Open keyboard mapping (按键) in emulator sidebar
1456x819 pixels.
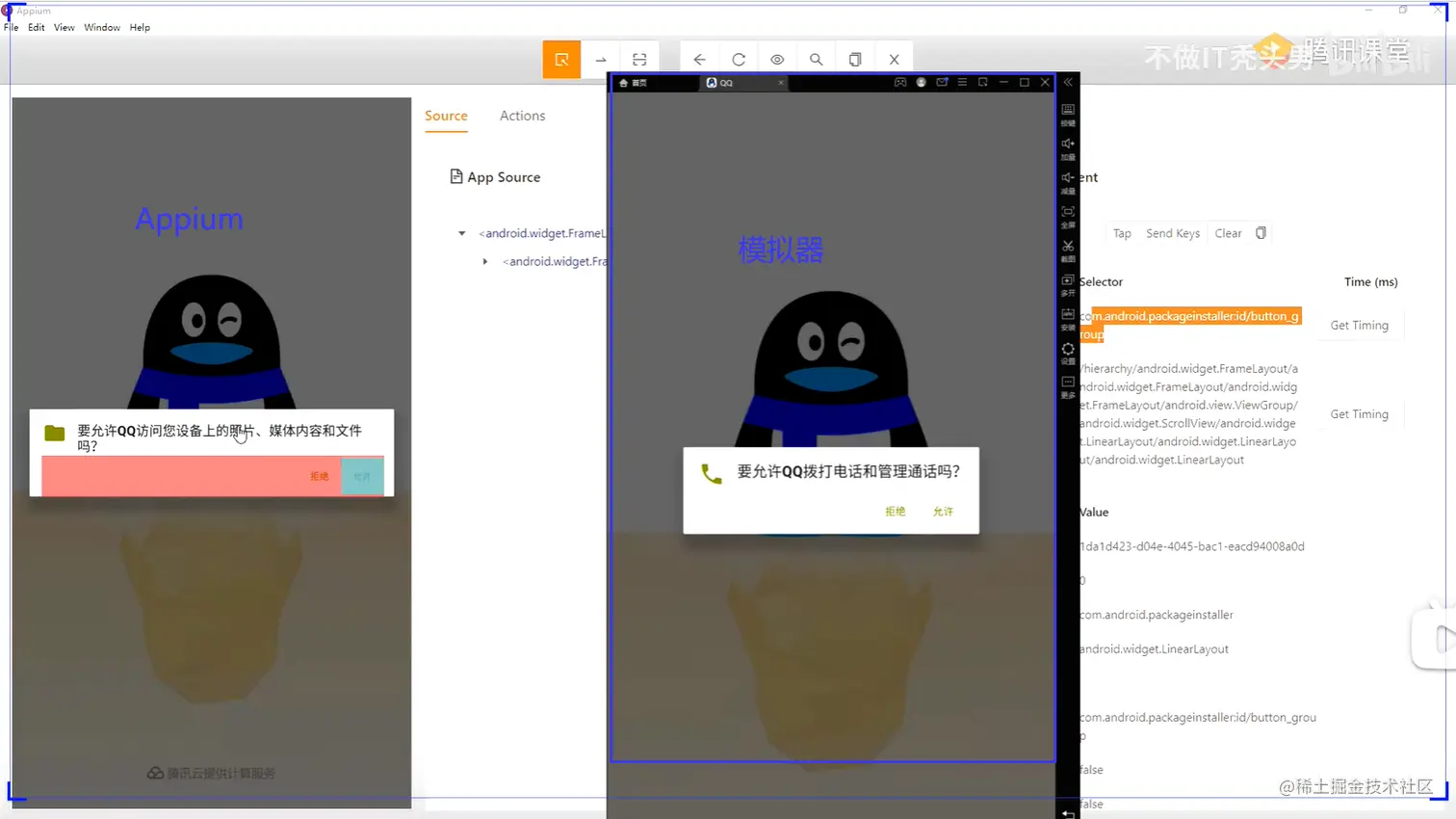click(x=1068, y=115)
